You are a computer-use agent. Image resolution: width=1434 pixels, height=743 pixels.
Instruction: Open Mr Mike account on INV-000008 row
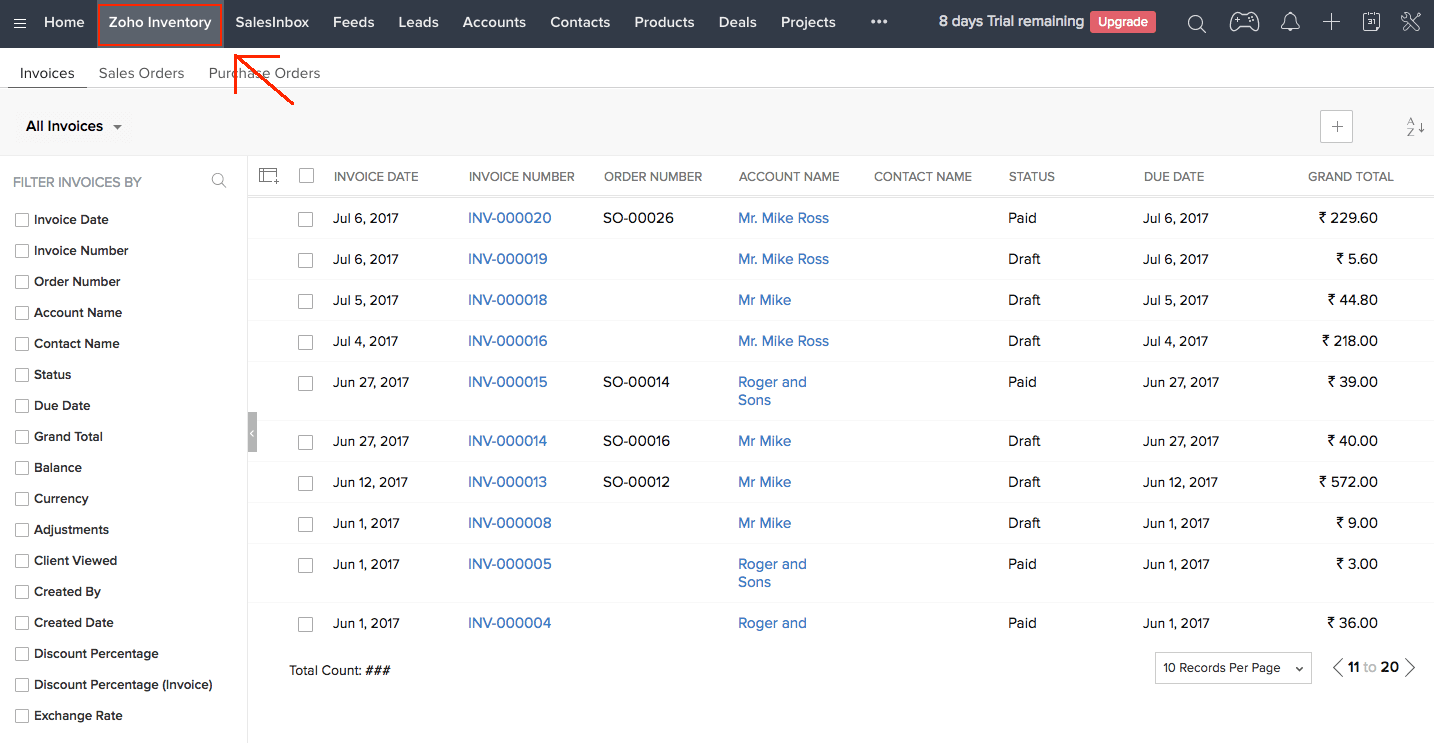(765, 523)
